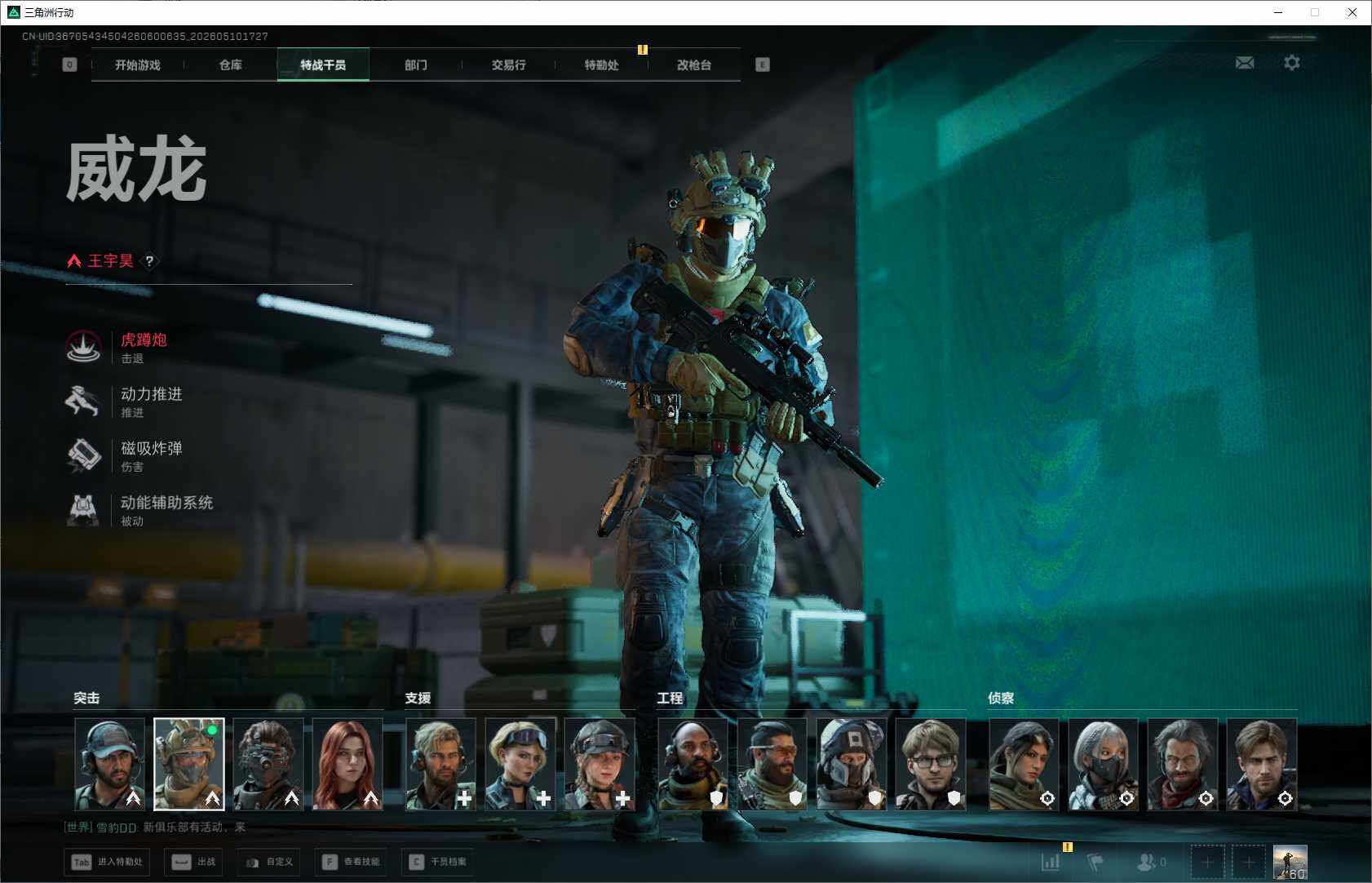The width and height of the screenshot is (1372, 883).
Task: Select the 突击 operator with cap and headset
Action: [109, 765]
